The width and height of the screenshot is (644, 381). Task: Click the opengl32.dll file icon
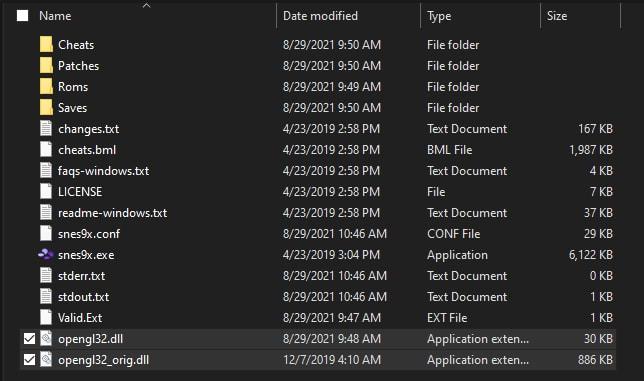46,339
